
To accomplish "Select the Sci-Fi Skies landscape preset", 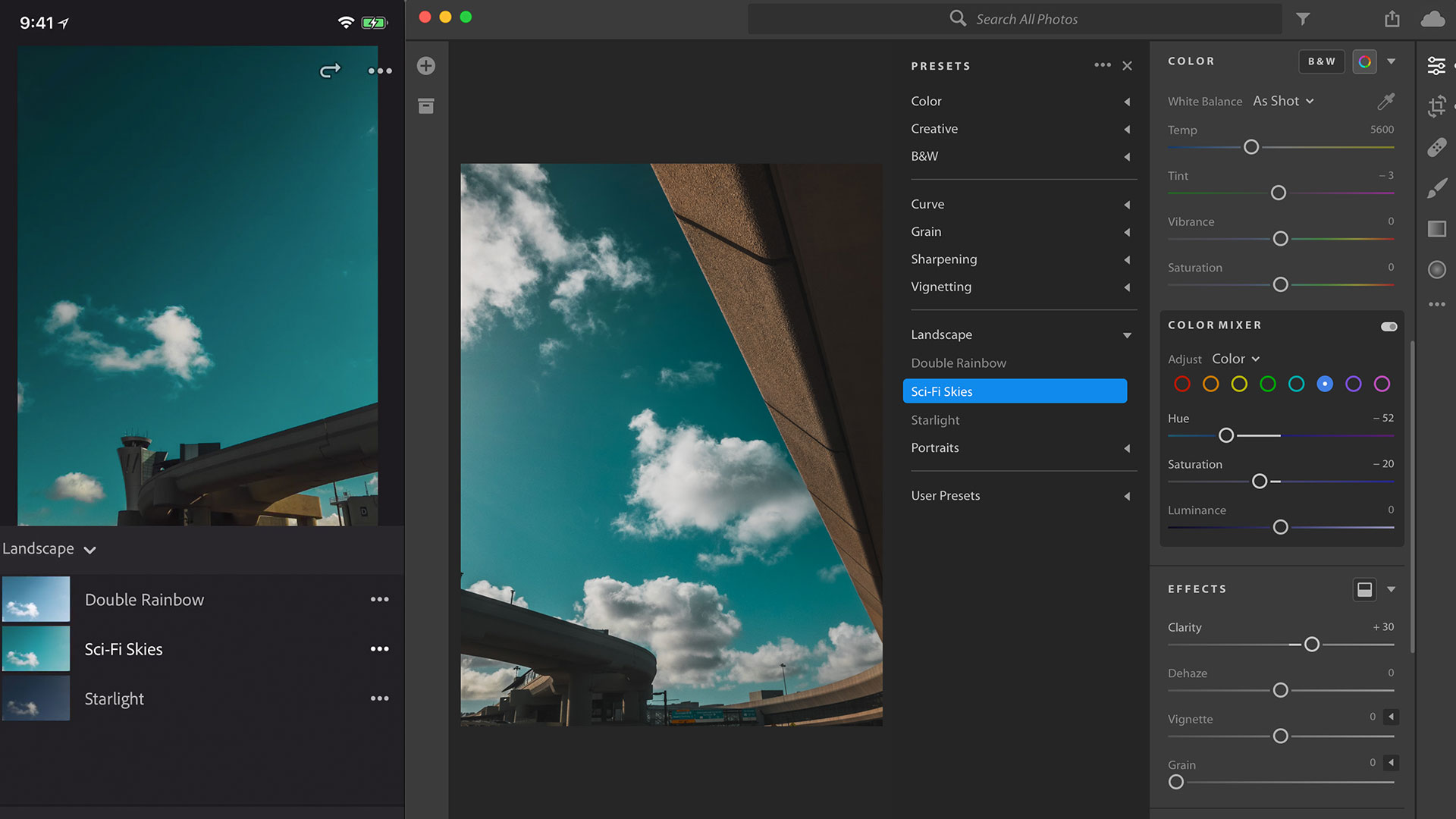I will 1013,391.
